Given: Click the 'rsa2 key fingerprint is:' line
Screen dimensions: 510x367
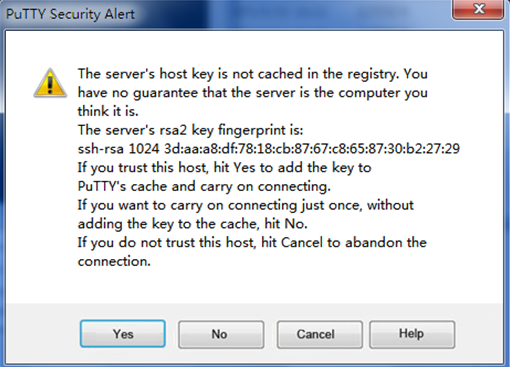Looking at the screenshot, I should tap(191, 130).
